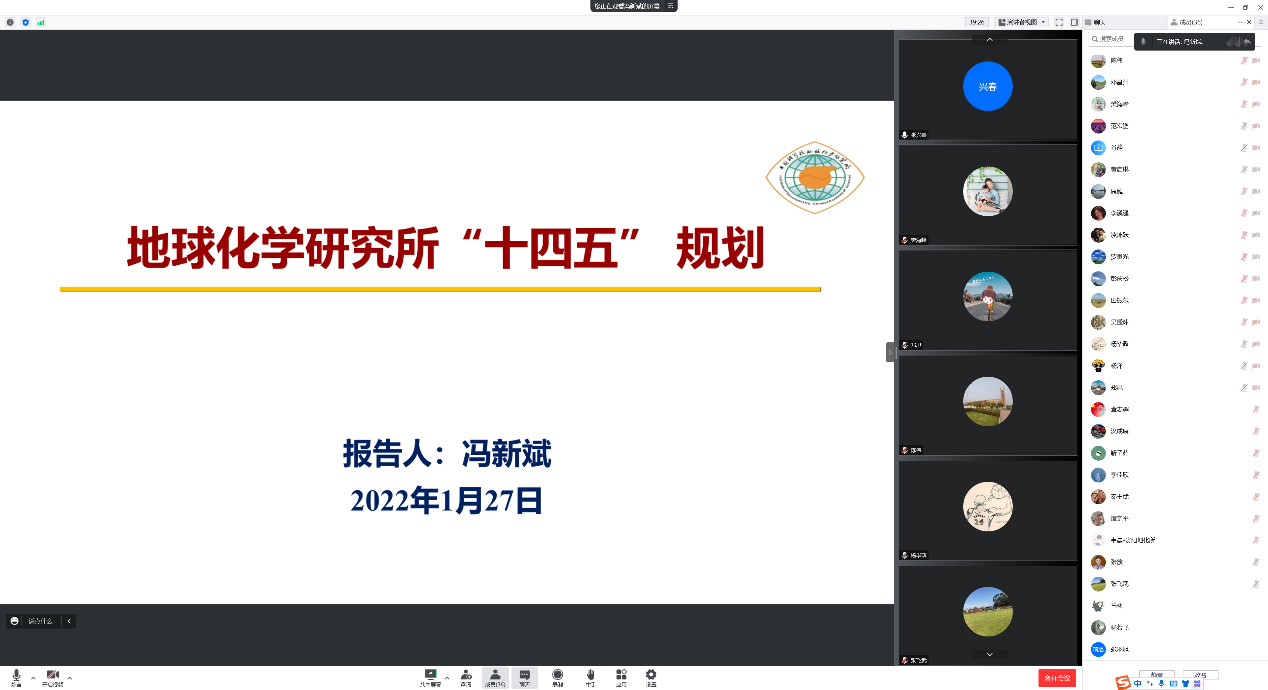Collapse the video strip using side handle
1268x690 pixels.
pyautogui.click(x=890, y=352)
